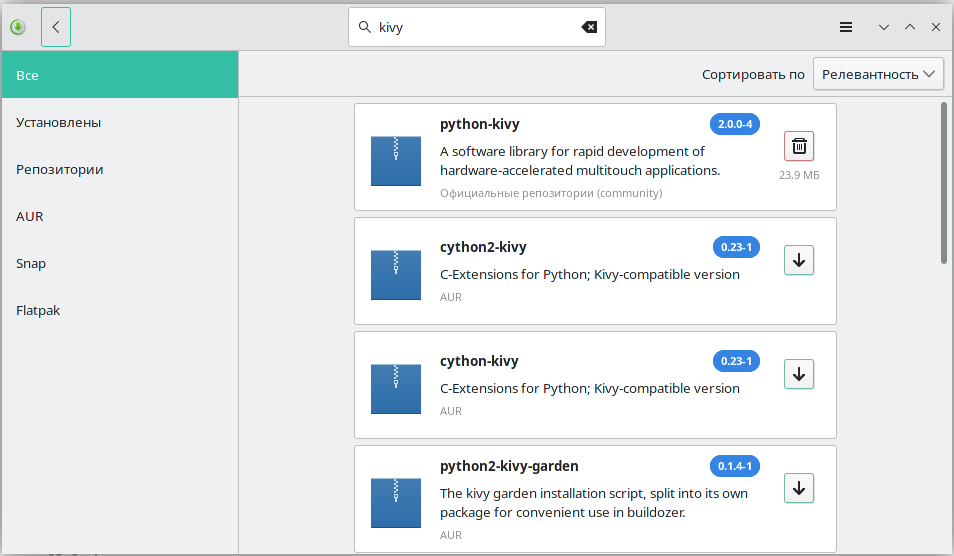Click the python-kivy package archive icon

[396, 160]
